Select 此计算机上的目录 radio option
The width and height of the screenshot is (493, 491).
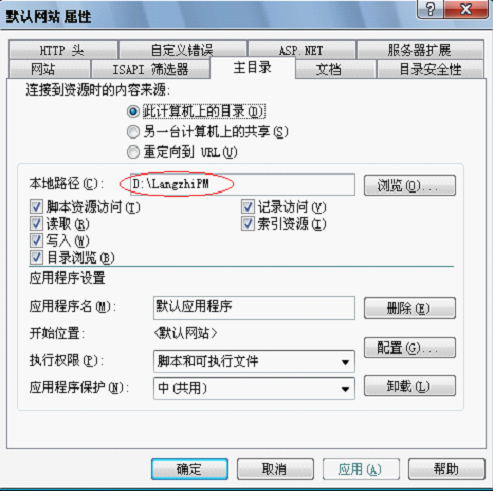[x=133, y=112]
